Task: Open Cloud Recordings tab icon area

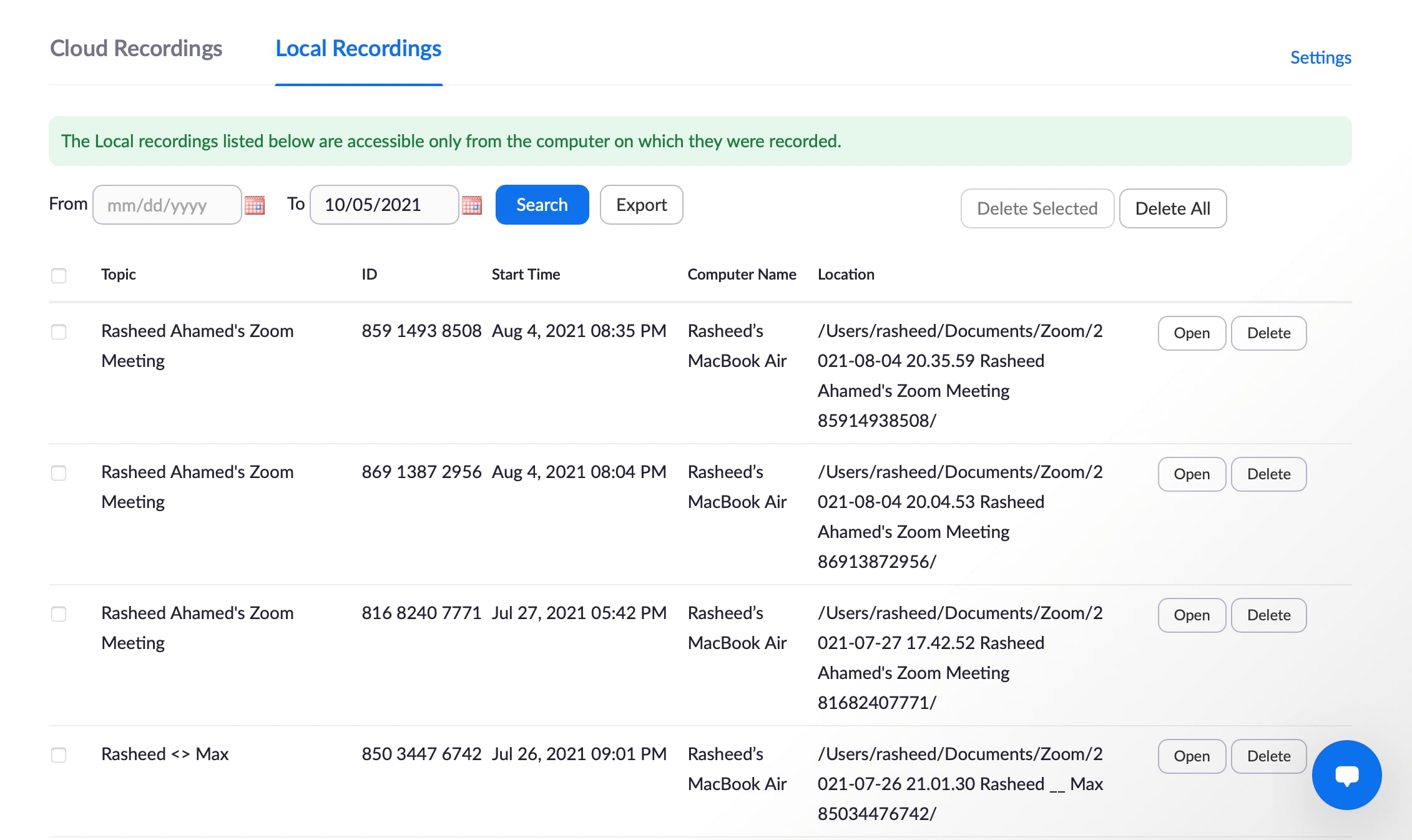Action: [136, 47]
